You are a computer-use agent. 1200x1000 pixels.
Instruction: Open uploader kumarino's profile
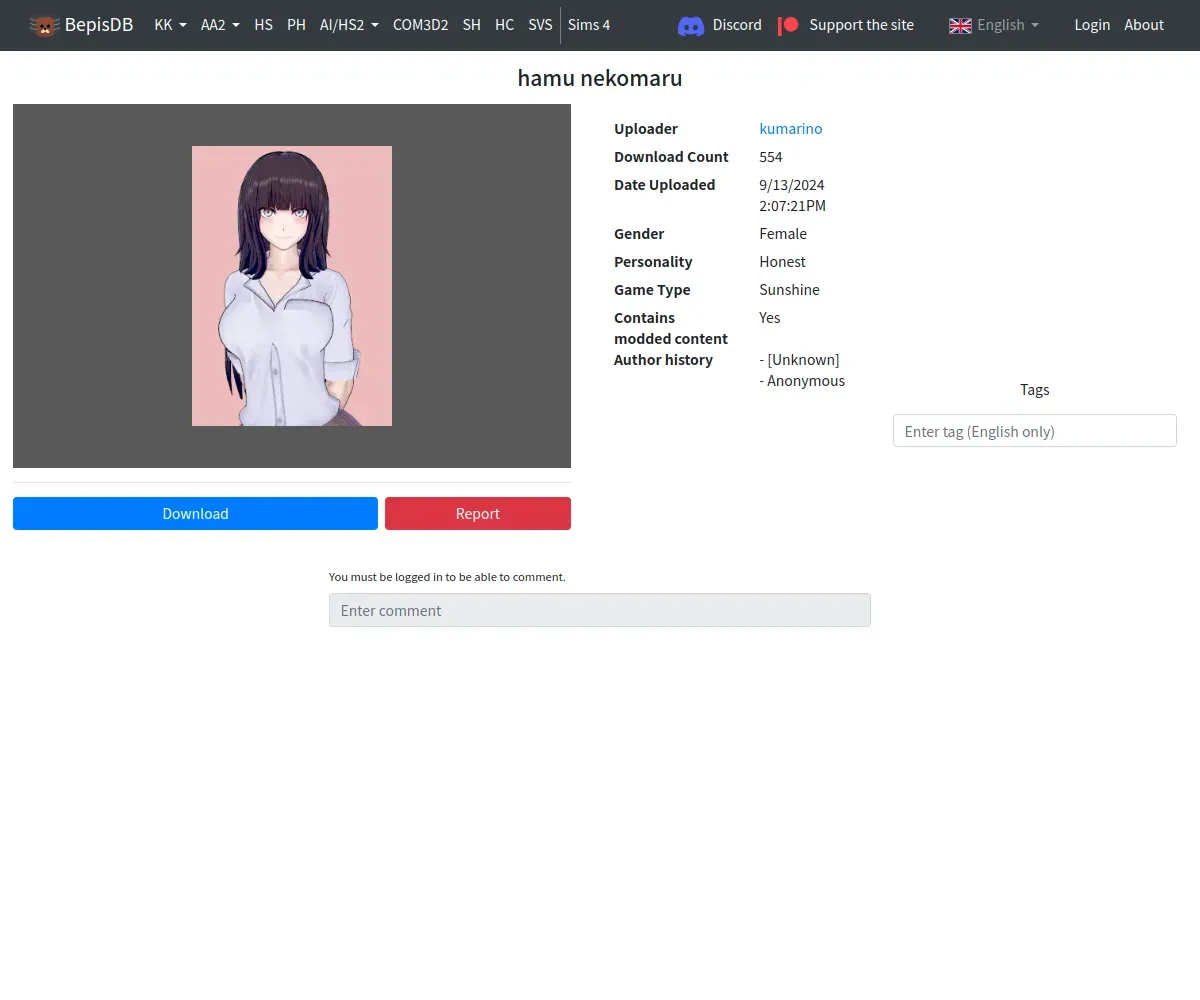click(791, 129)
